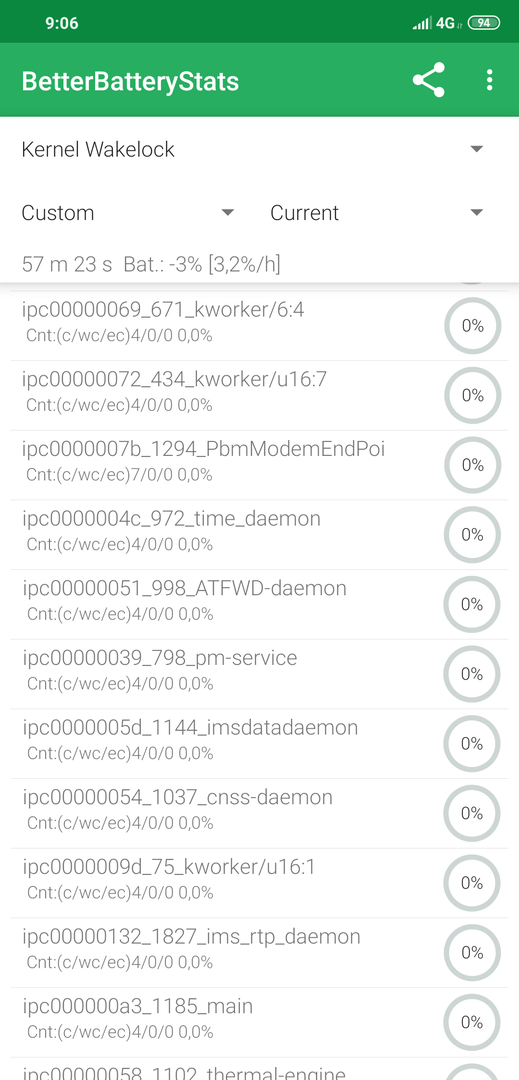Viewport: 519px width, 1080px height.
Task: Tap the 0% circle beside pm-service
Action: 472,674
